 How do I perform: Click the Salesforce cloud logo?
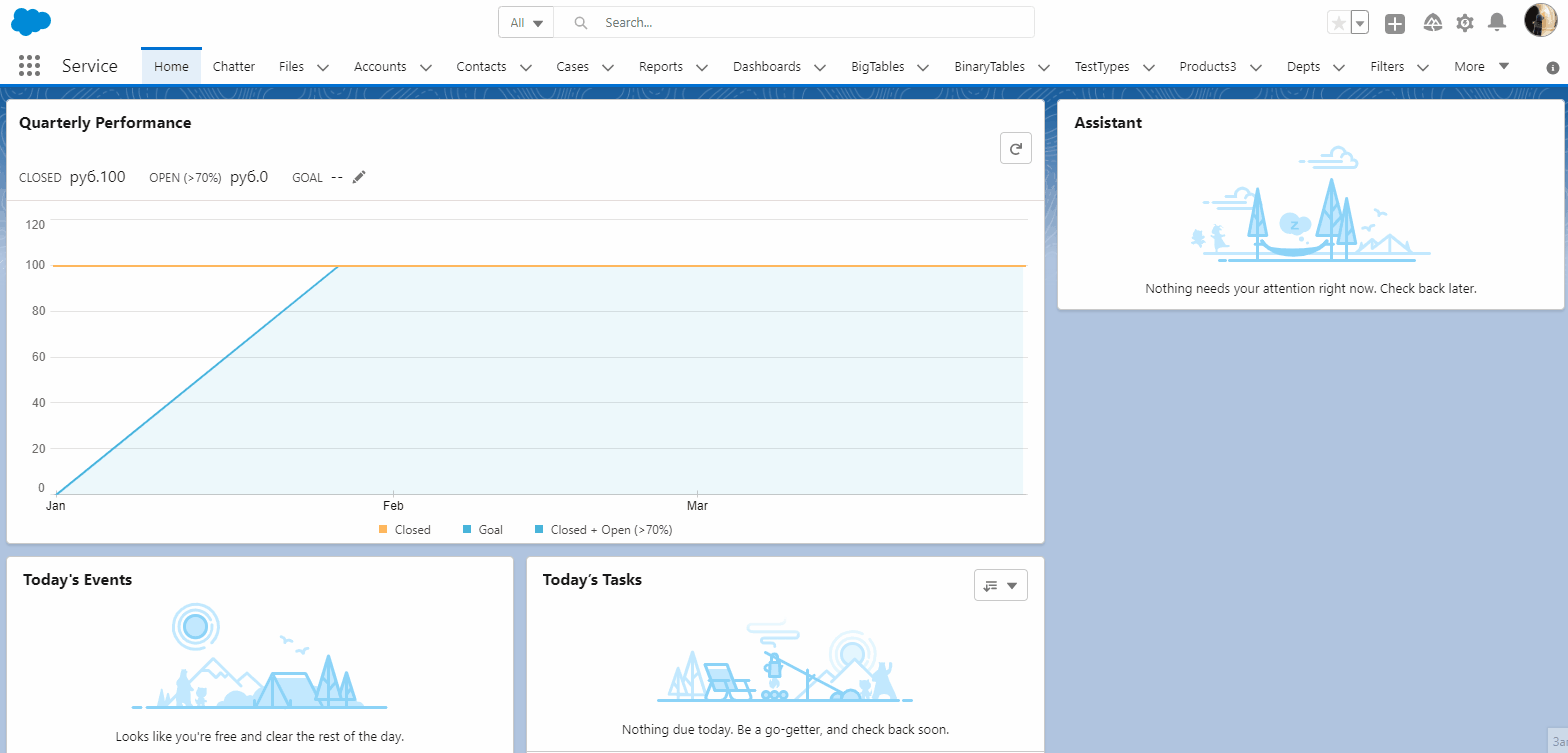tap(31, 21)
